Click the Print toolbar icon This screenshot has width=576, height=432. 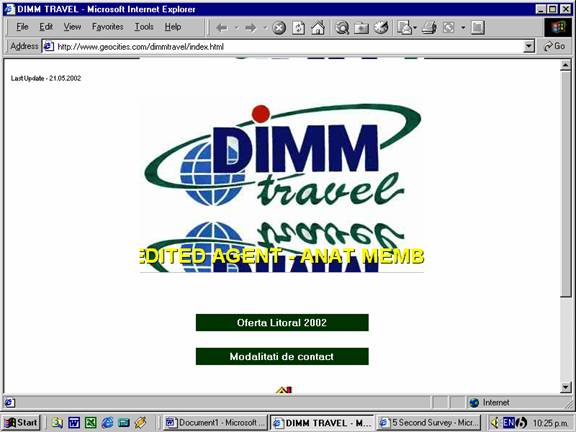coord(429,28)
